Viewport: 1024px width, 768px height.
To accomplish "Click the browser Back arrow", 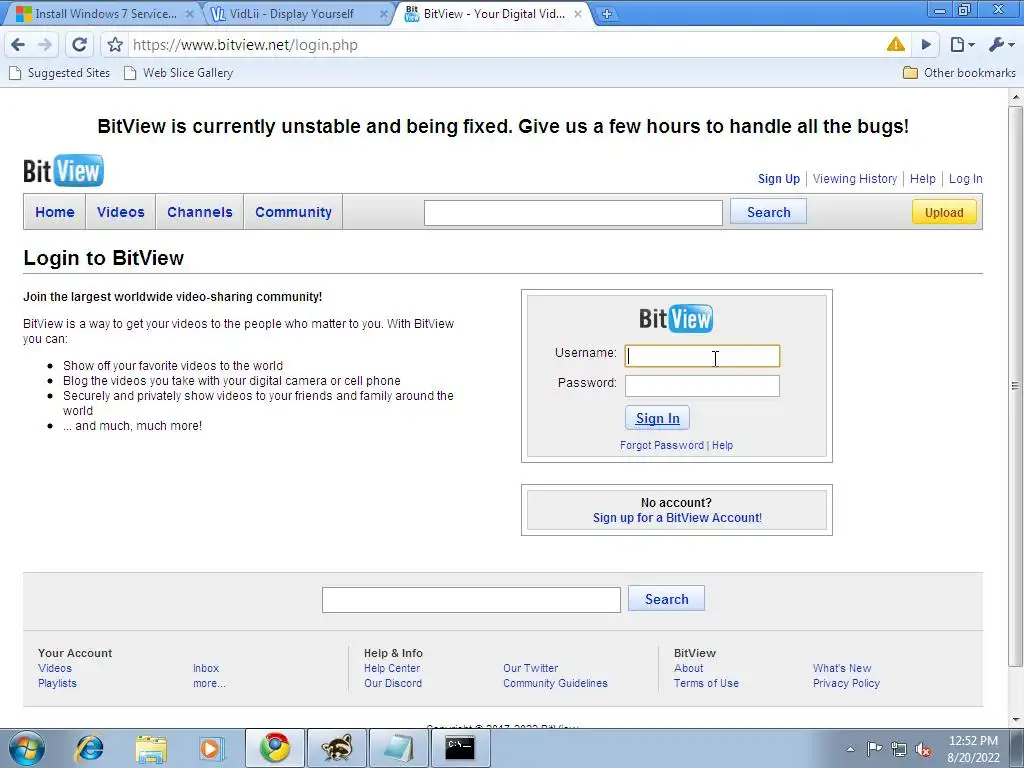I will pos(18,44).
